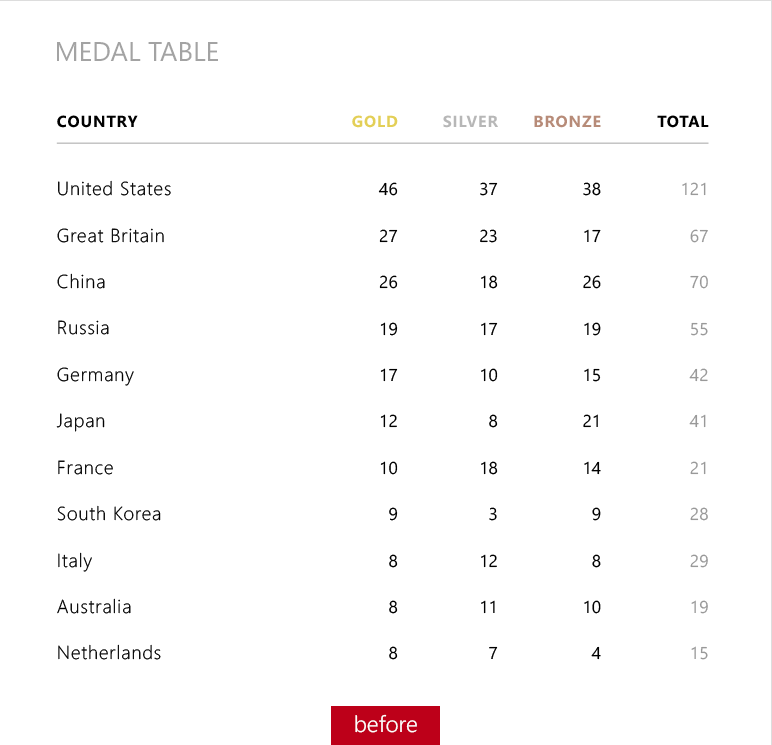Select Germany in the medal table
This screenshot has height=745, width=772.
95,375
